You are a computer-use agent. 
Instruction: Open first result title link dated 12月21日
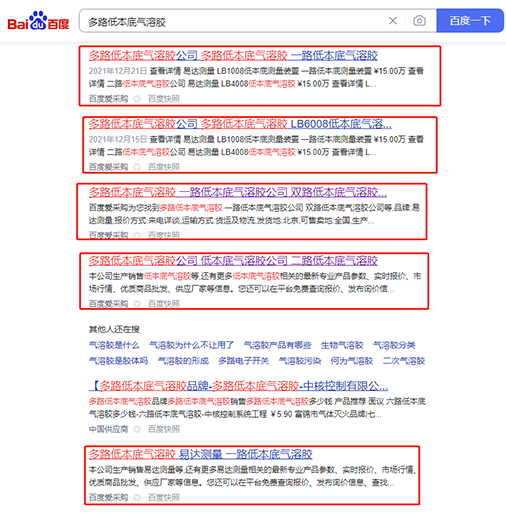(233, 55)
